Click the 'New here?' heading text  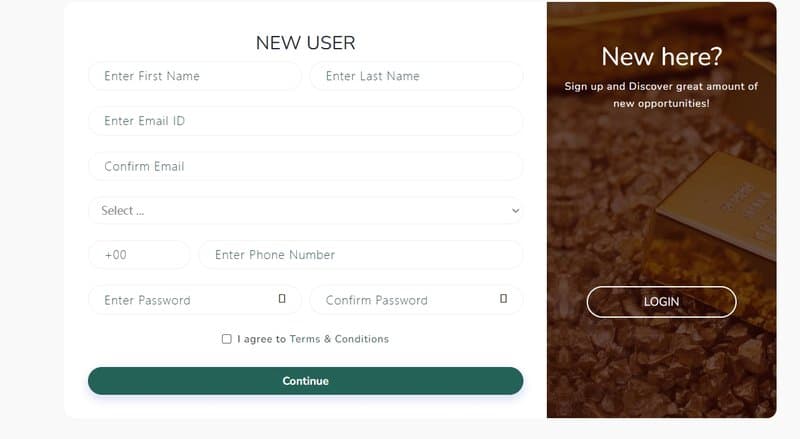661,56
